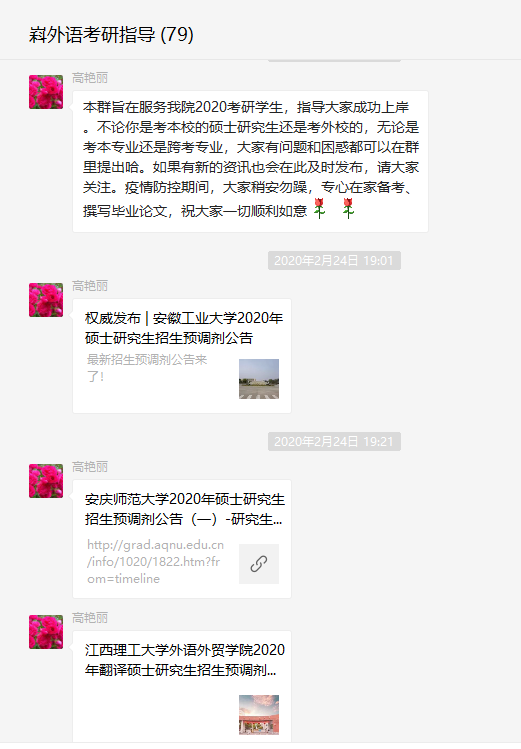Open the 权威发布 安徽工业大学2020年 article card
The width and height of the screenshot is (521, 749).
point(182,356)
